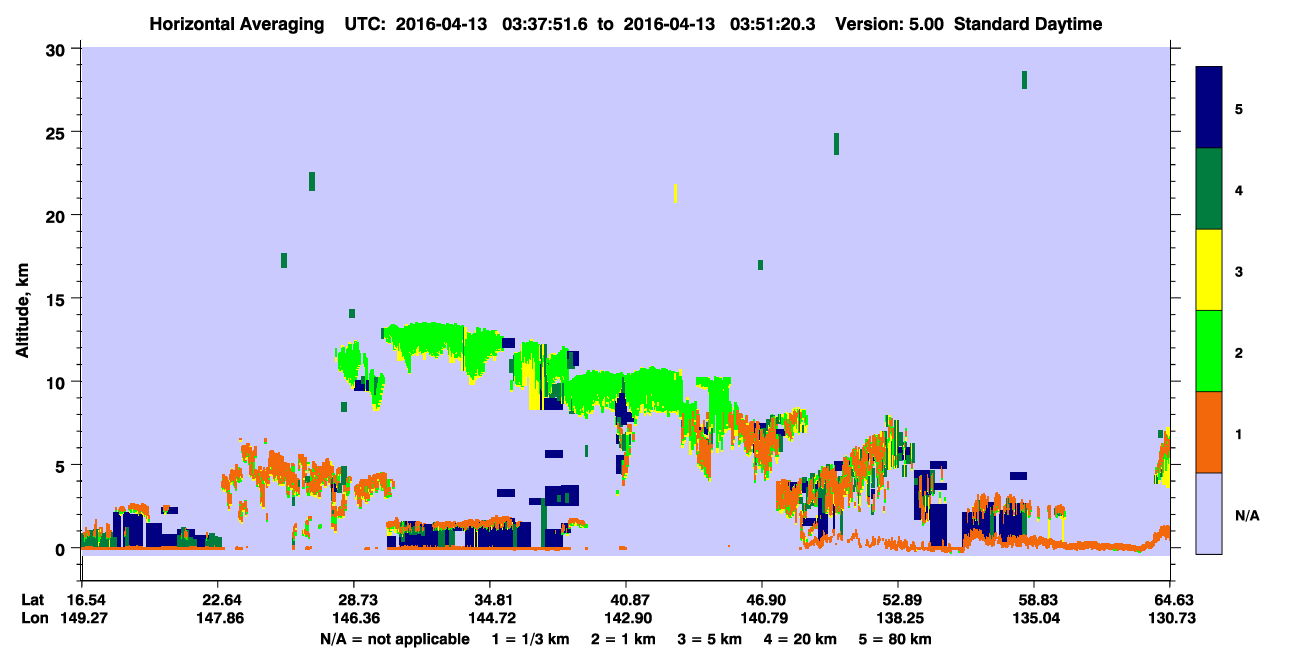This screenshot has height=667, width=1300.
Task: Click latitude value 28.73
Action: [x=353, y=600]
